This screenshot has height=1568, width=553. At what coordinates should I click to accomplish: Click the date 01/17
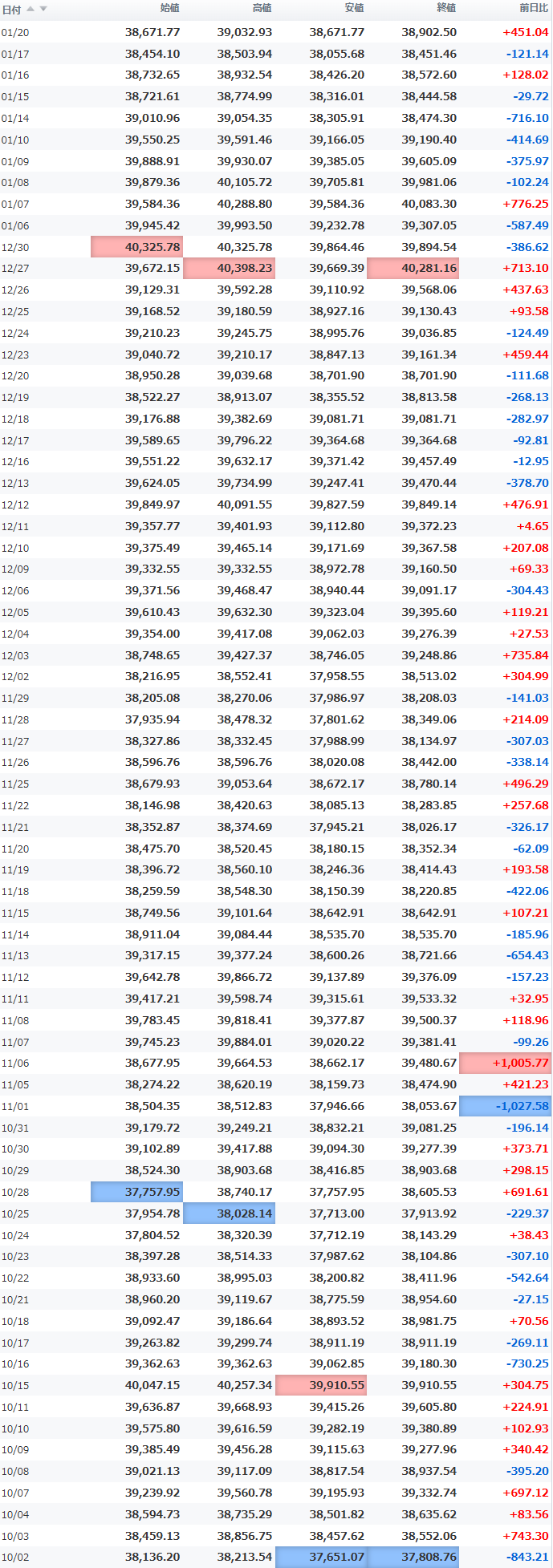click(15, 55)
